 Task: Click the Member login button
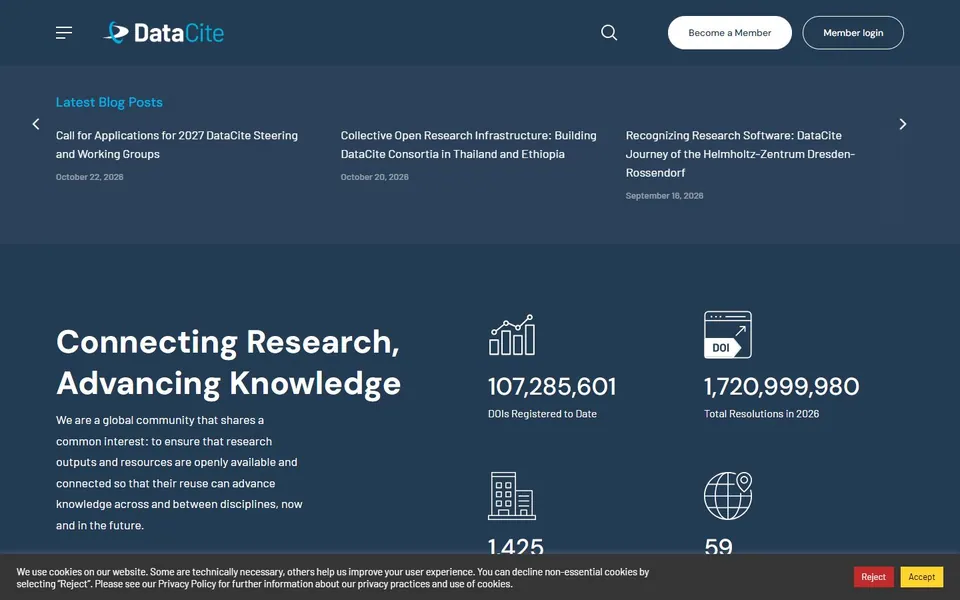click(x=853, y=32)
